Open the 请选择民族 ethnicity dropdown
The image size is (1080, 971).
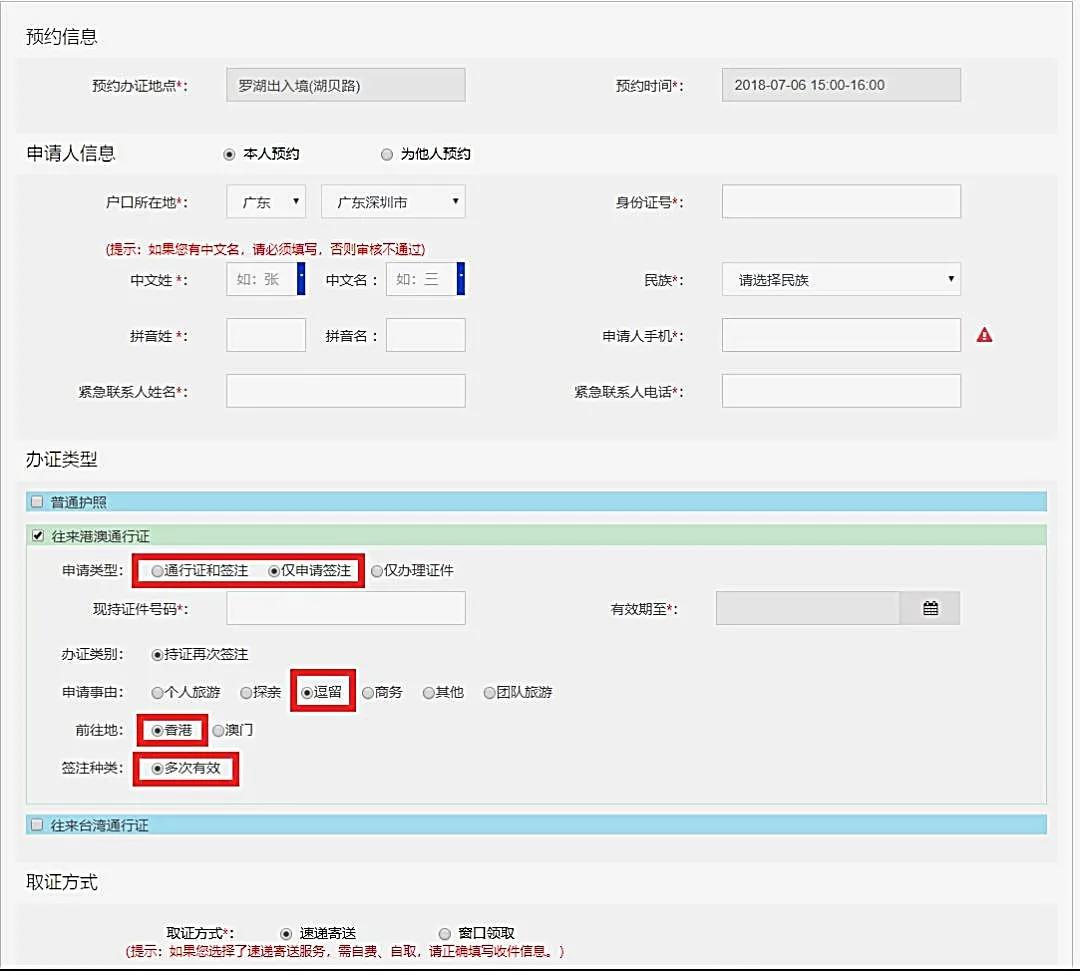[x=840, y=280]
